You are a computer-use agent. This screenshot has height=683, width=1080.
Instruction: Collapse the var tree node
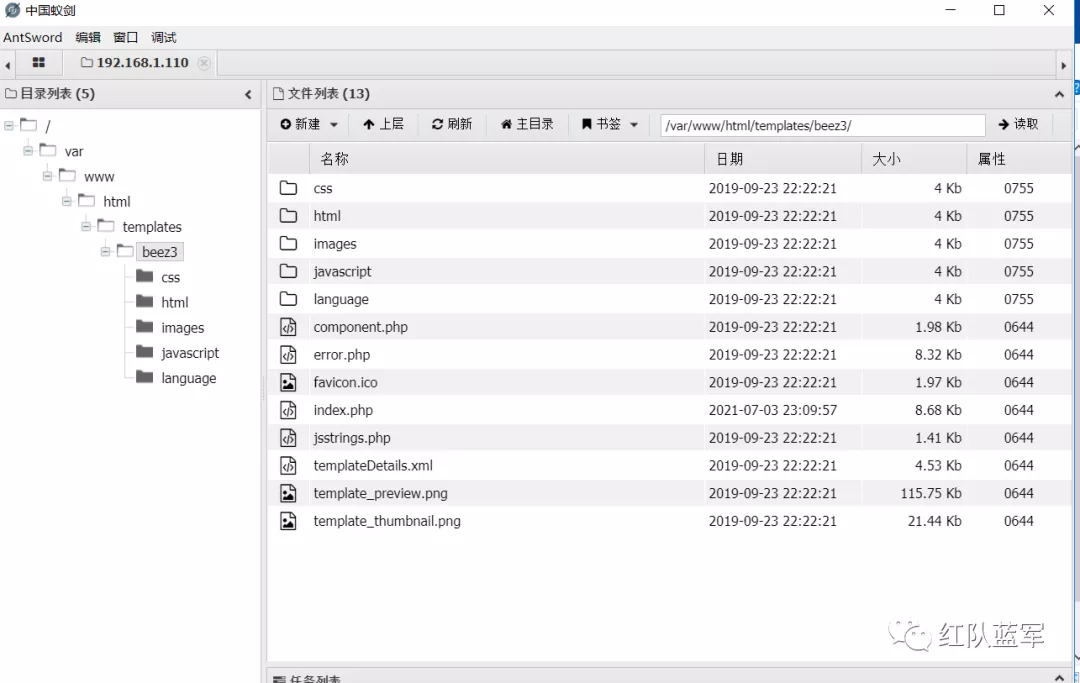28,151
